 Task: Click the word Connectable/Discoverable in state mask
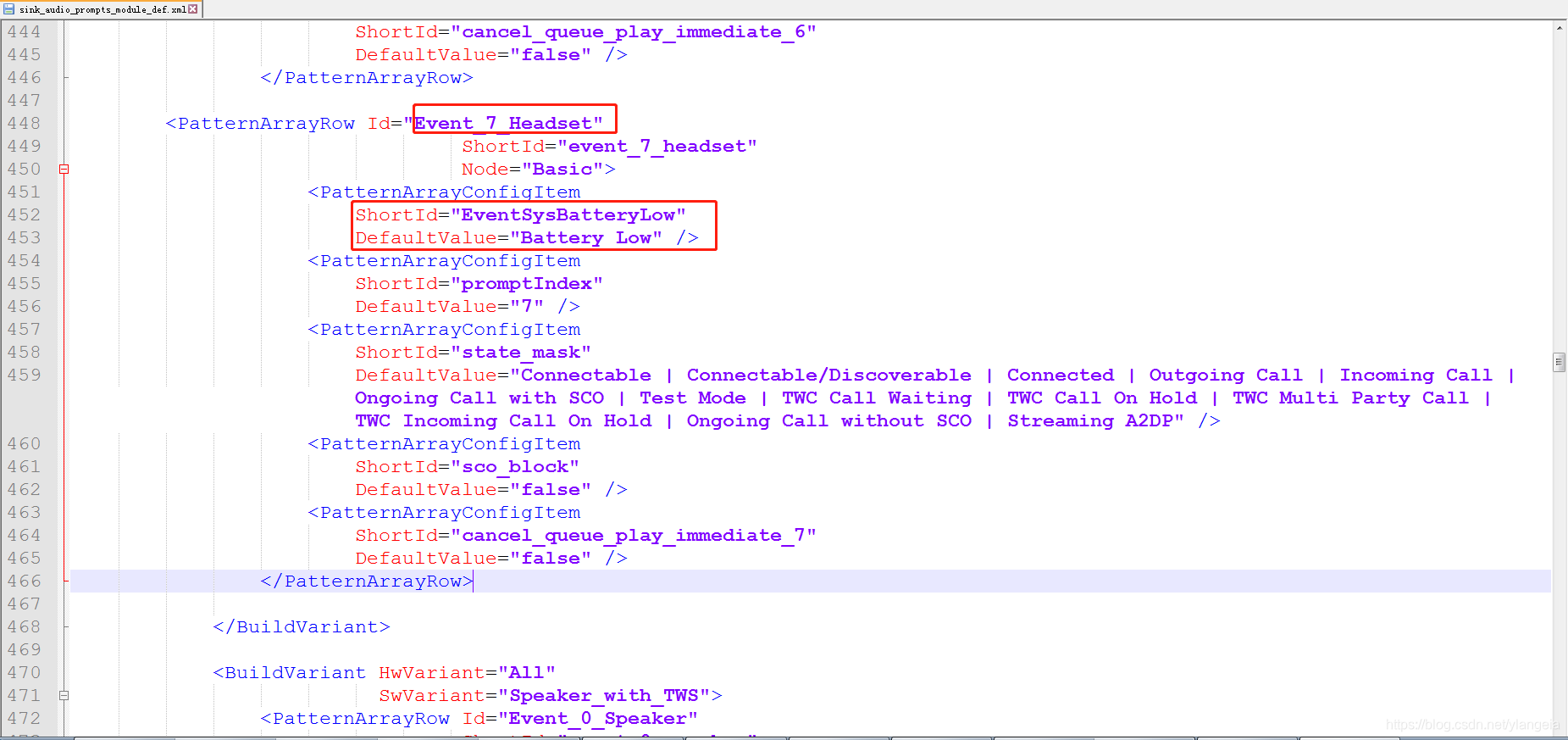coord(828,376)
